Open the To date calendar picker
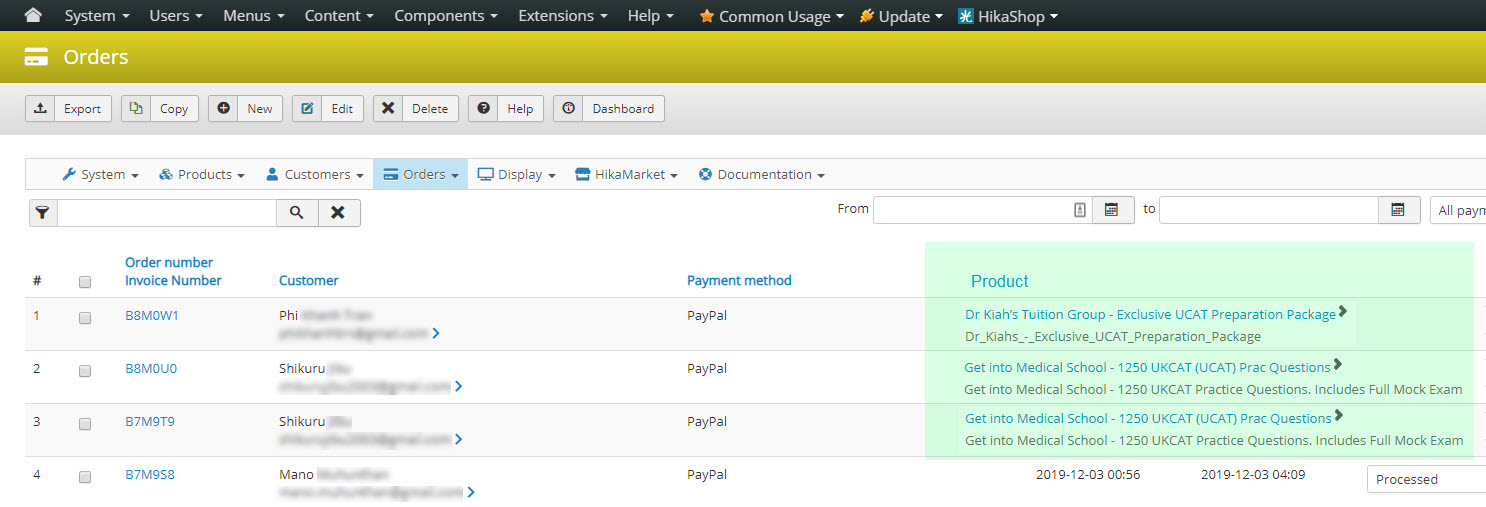Screen dimensions: 1486x507 [1398, 209]
